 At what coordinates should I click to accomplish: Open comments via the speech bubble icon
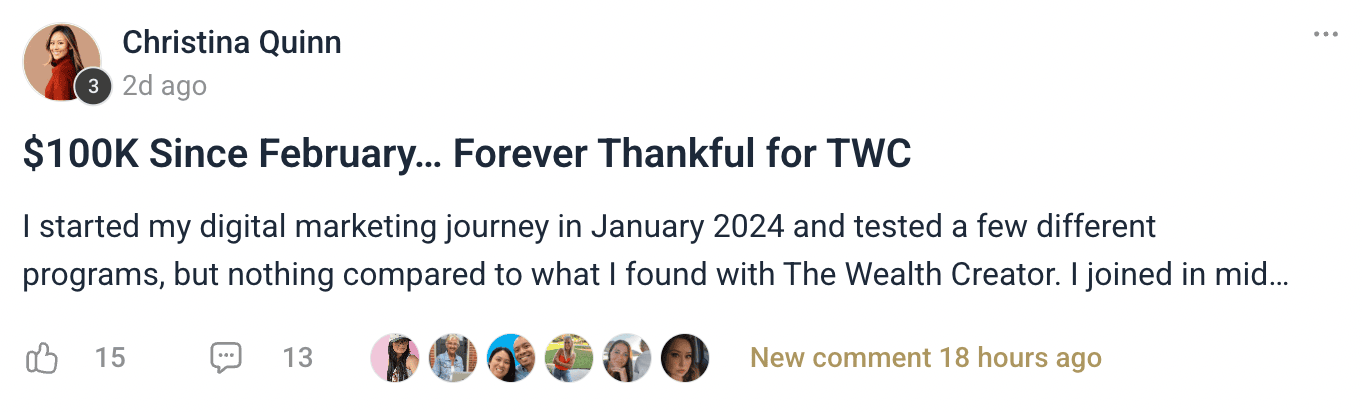[226, 358]
